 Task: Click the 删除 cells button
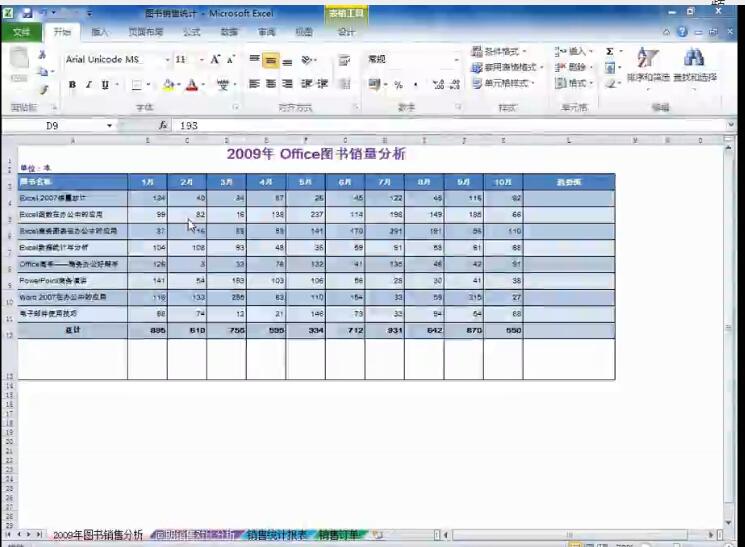click(x=575, y=67)
